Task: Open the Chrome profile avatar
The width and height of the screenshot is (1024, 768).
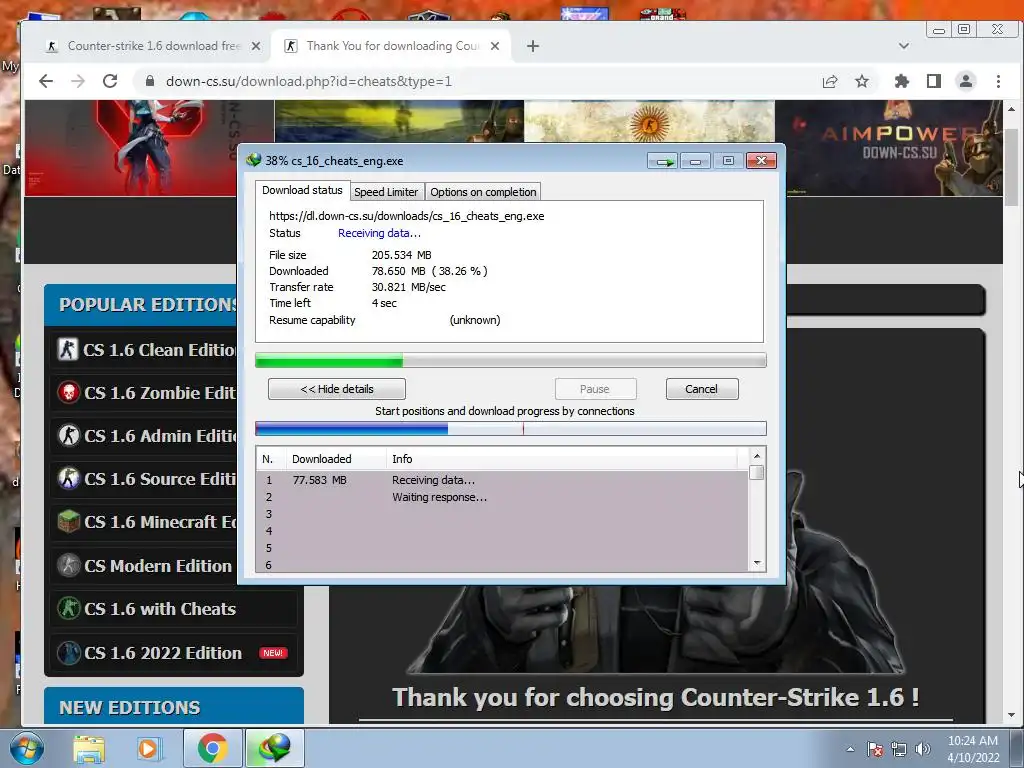Action: [x=966, y=81]
